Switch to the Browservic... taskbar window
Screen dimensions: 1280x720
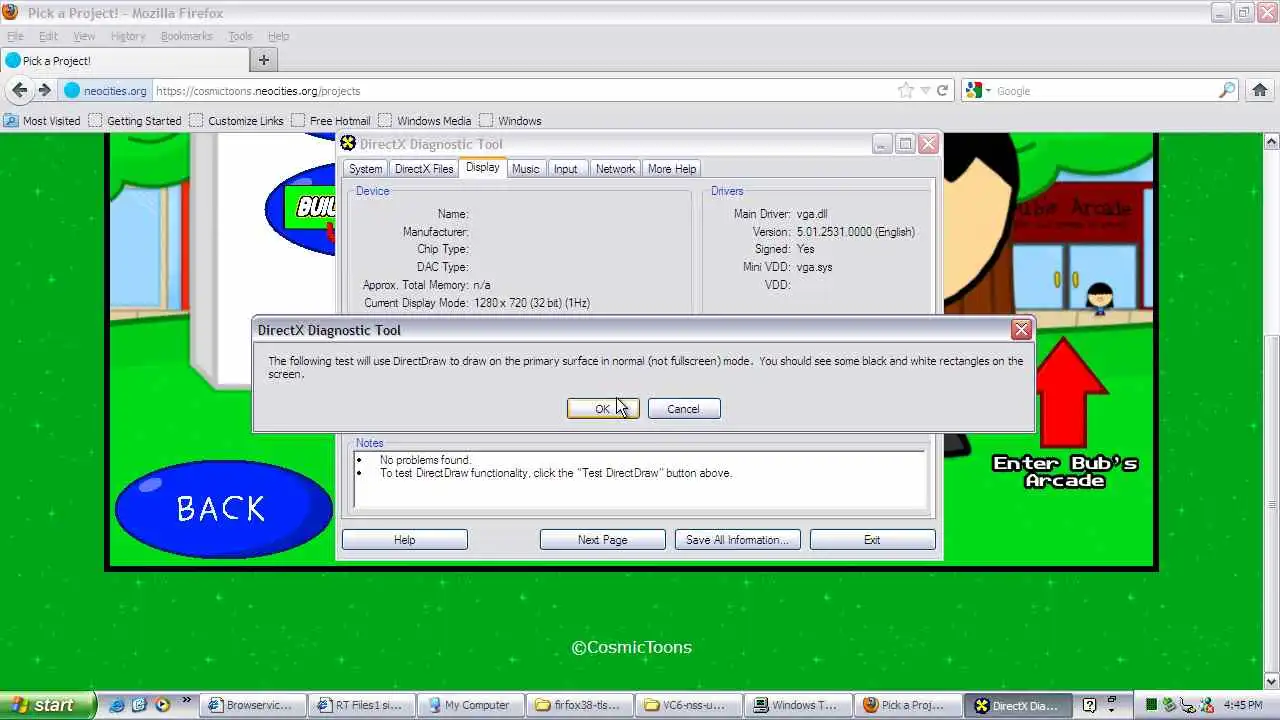251,705
